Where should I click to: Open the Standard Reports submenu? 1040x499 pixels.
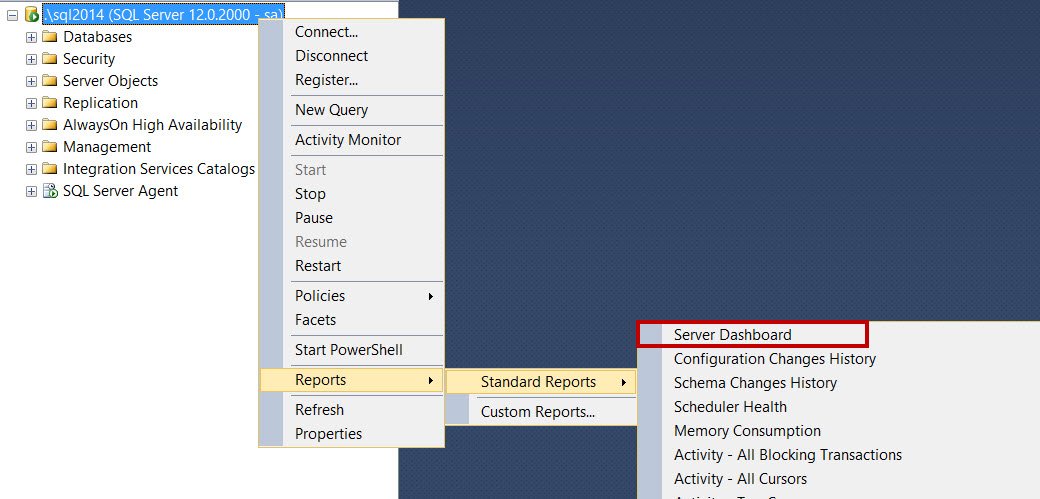(541, 382)
